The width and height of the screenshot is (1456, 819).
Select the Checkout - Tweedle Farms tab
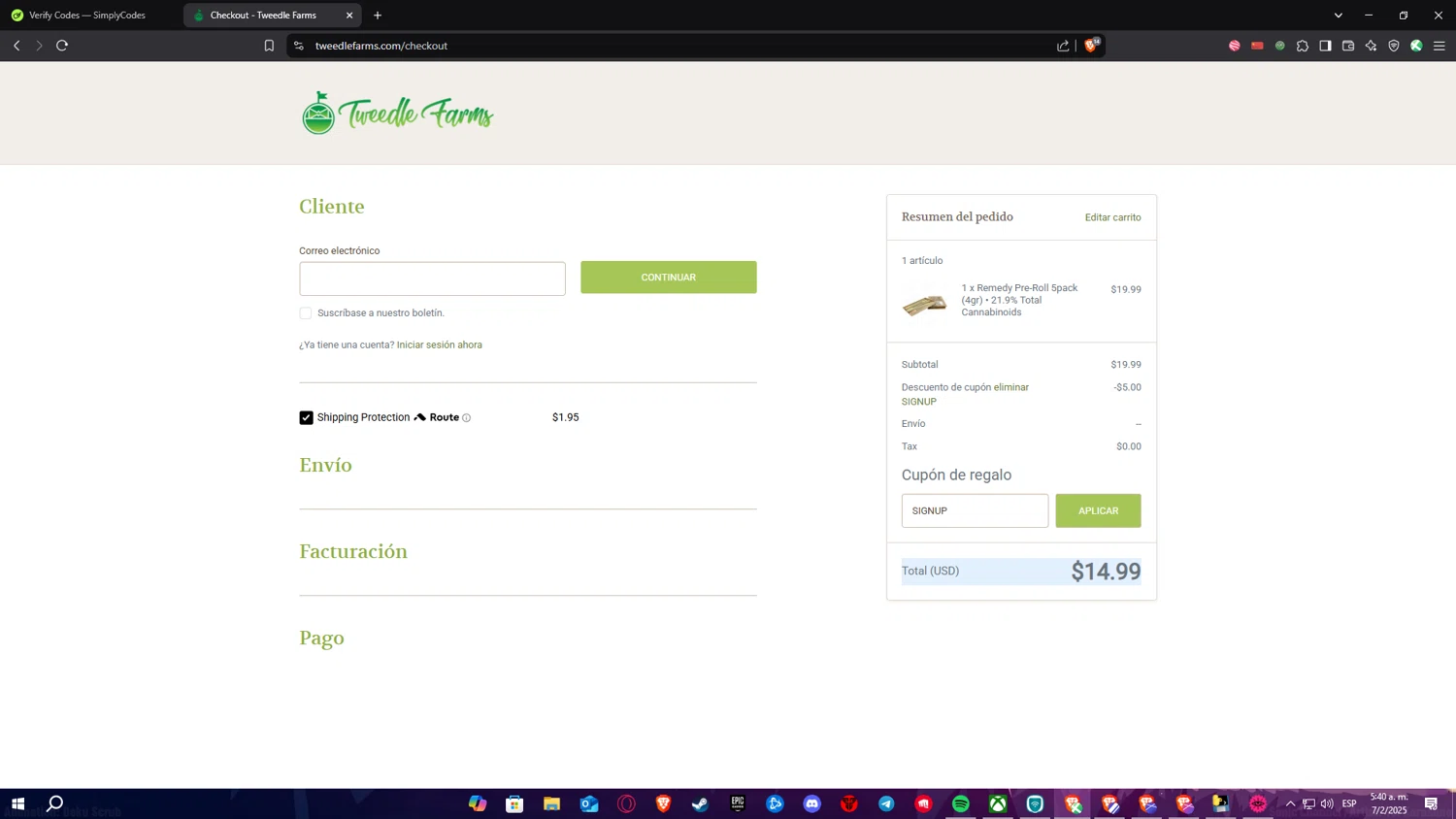pyautogui.click(x=272, y=16)
